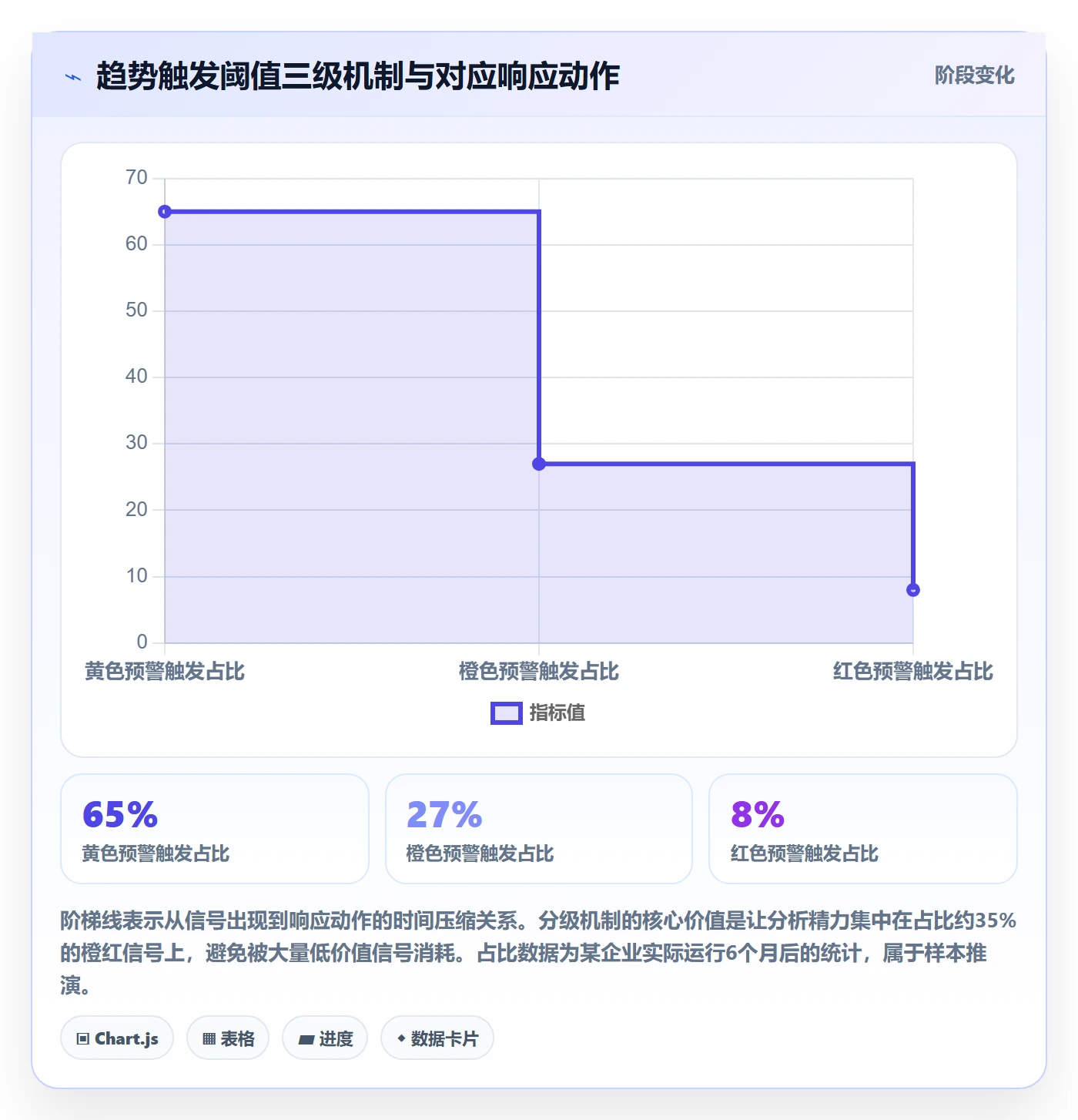Image resolution: width=1078 pixels, height=1120 pixels.
Task: Select the 黄色预警 data point at 65
Action: [165, 212]
